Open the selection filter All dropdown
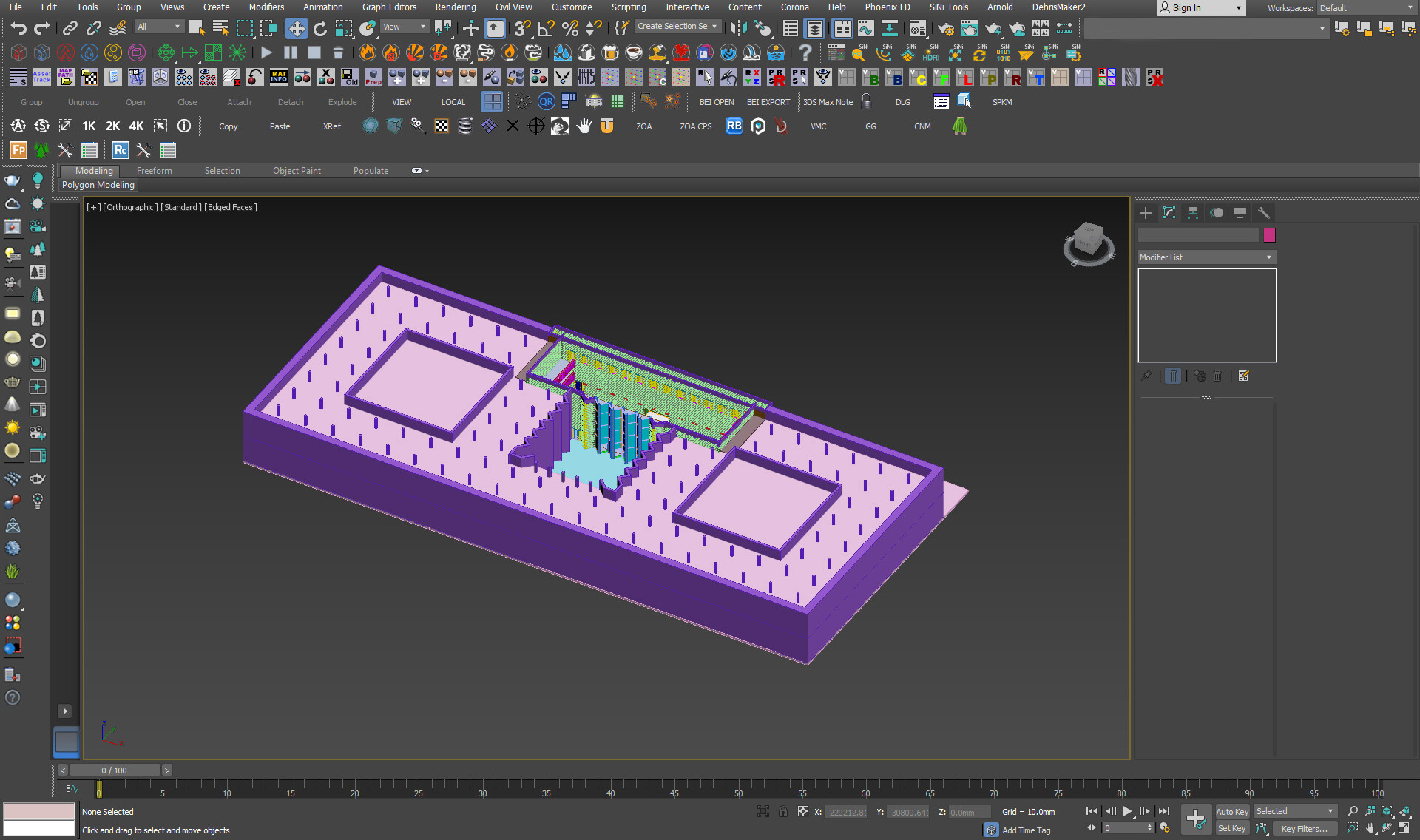The image size is (1420, 840). (x=158, y=27)
